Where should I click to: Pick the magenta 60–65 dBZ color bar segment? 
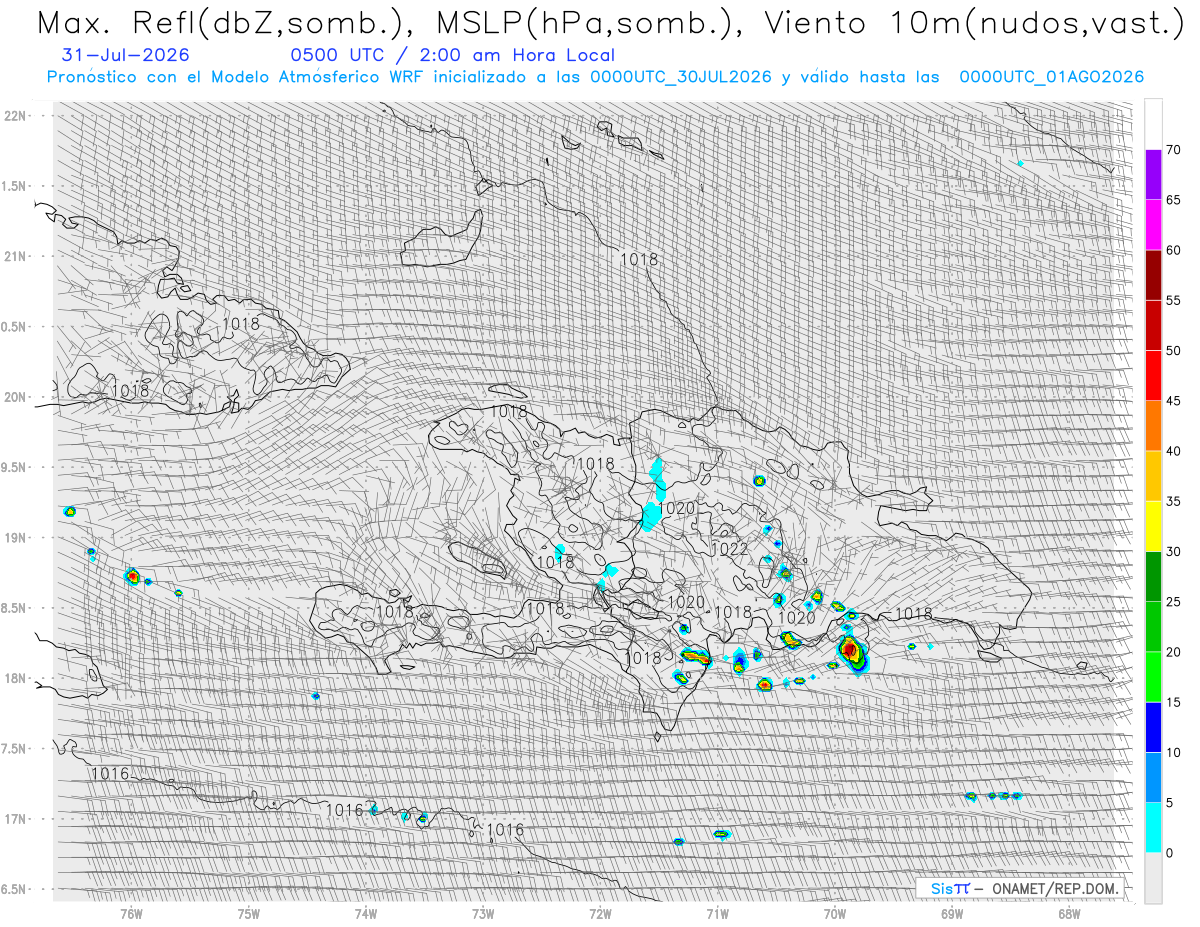coord(1153,225)
